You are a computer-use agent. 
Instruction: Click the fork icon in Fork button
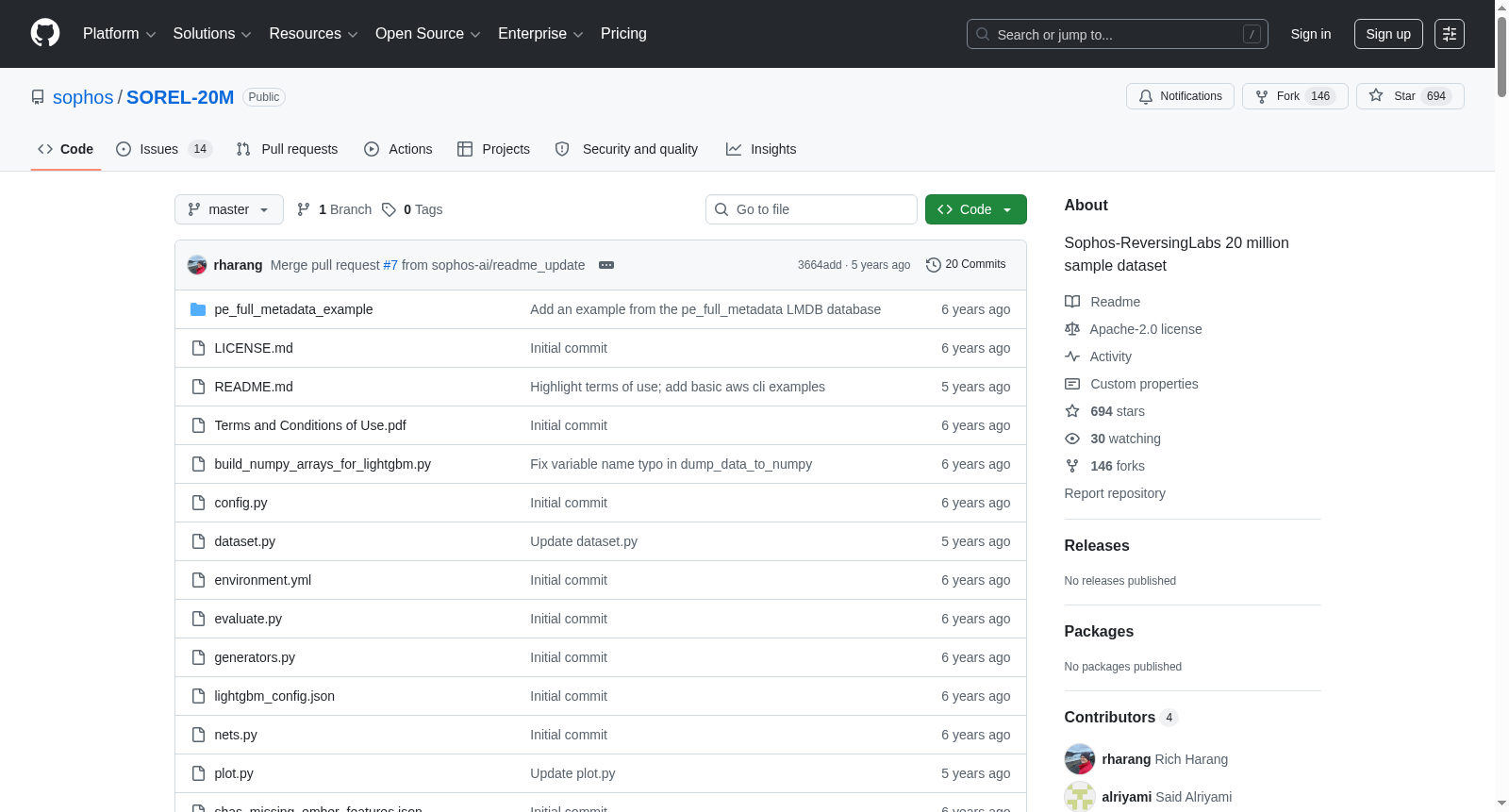pyautogui.click(x=1262, y=96)
